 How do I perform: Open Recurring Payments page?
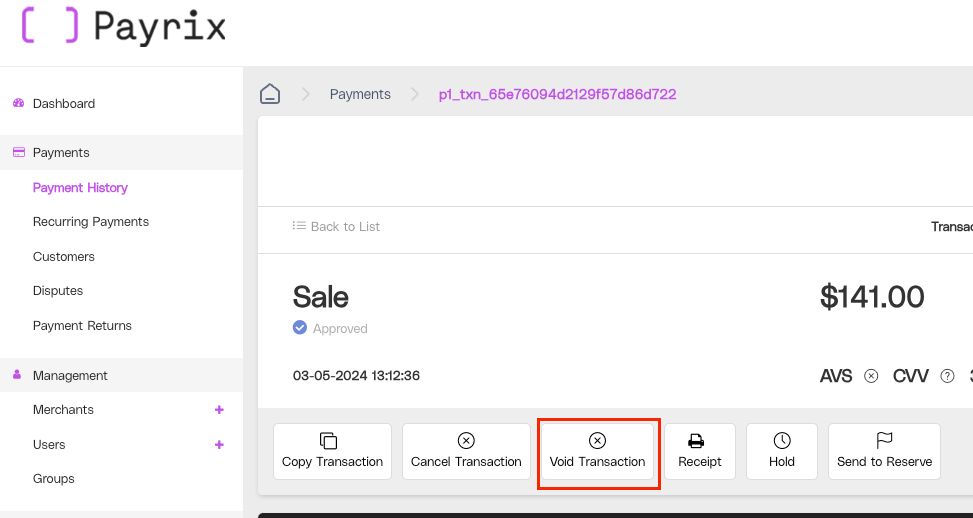91,221
